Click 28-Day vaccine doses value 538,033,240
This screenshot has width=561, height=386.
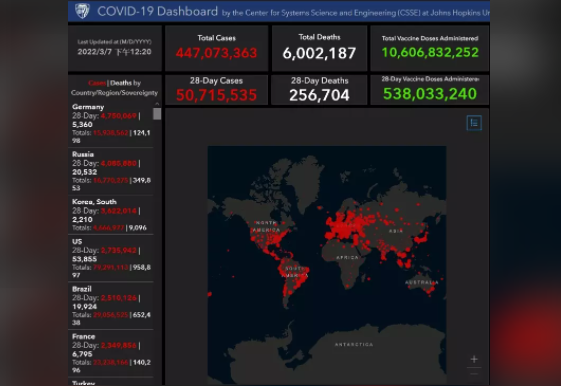(x=430, y=94)
